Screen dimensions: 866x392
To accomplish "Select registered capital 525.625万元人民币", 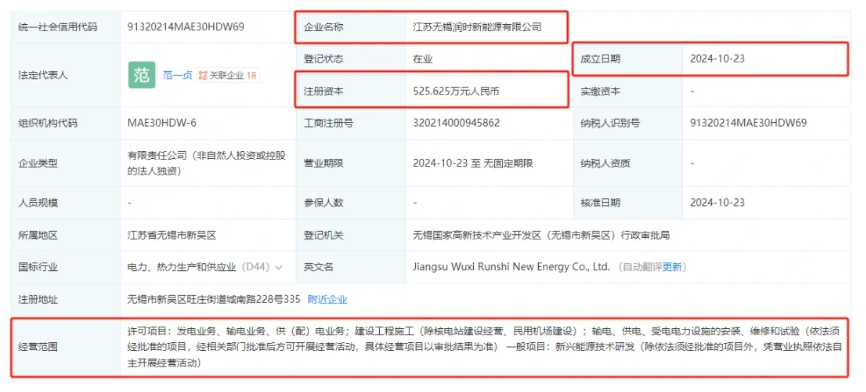I will point(456,92).
